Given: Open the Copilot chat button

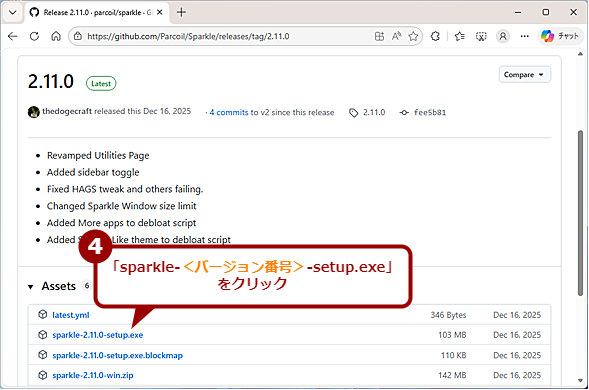Looking at the screenshot, I should [559, 36].
